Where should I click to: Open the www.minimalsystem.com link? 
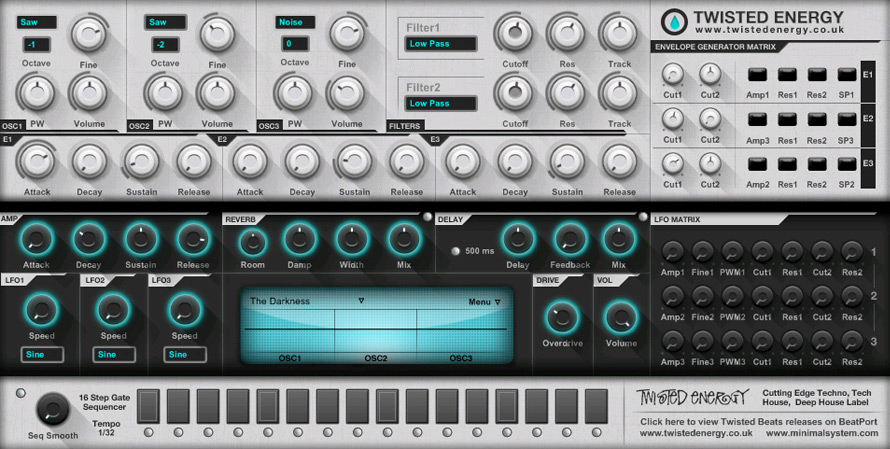818,434
